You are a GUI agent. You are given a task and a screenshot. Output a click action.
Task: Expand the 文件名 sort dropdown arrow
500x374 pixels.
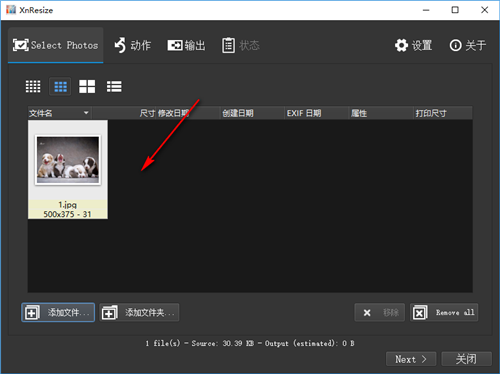pyautogui.click(x=86, y=113)
